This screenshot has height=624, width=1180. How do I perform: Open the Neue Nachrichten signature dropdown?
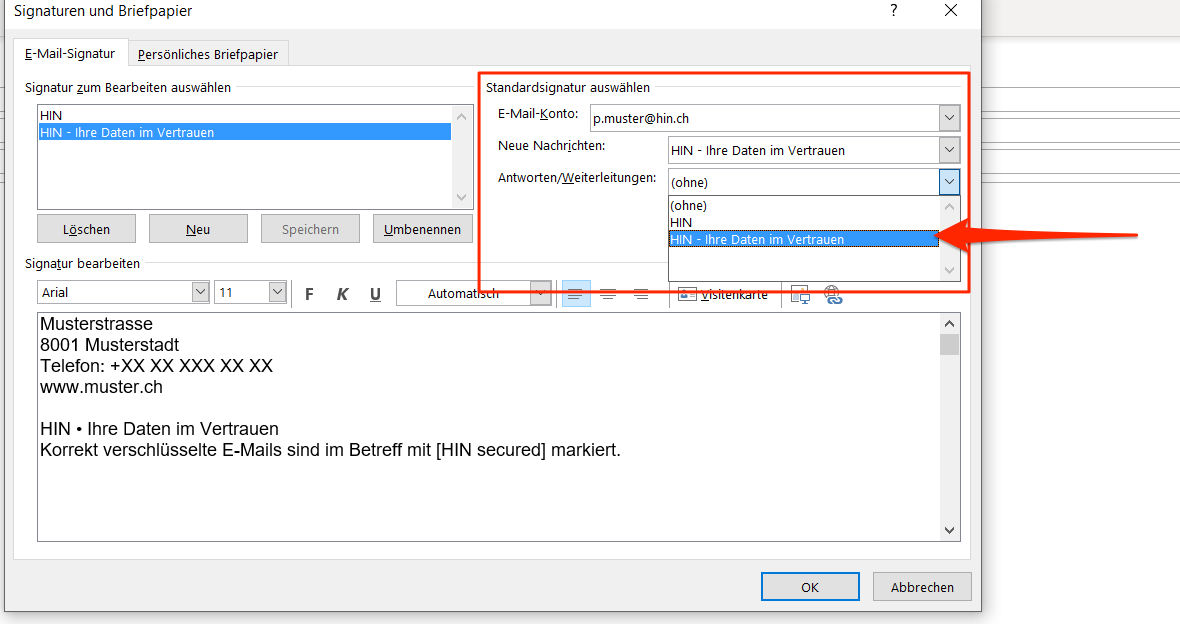pos(950,150)
